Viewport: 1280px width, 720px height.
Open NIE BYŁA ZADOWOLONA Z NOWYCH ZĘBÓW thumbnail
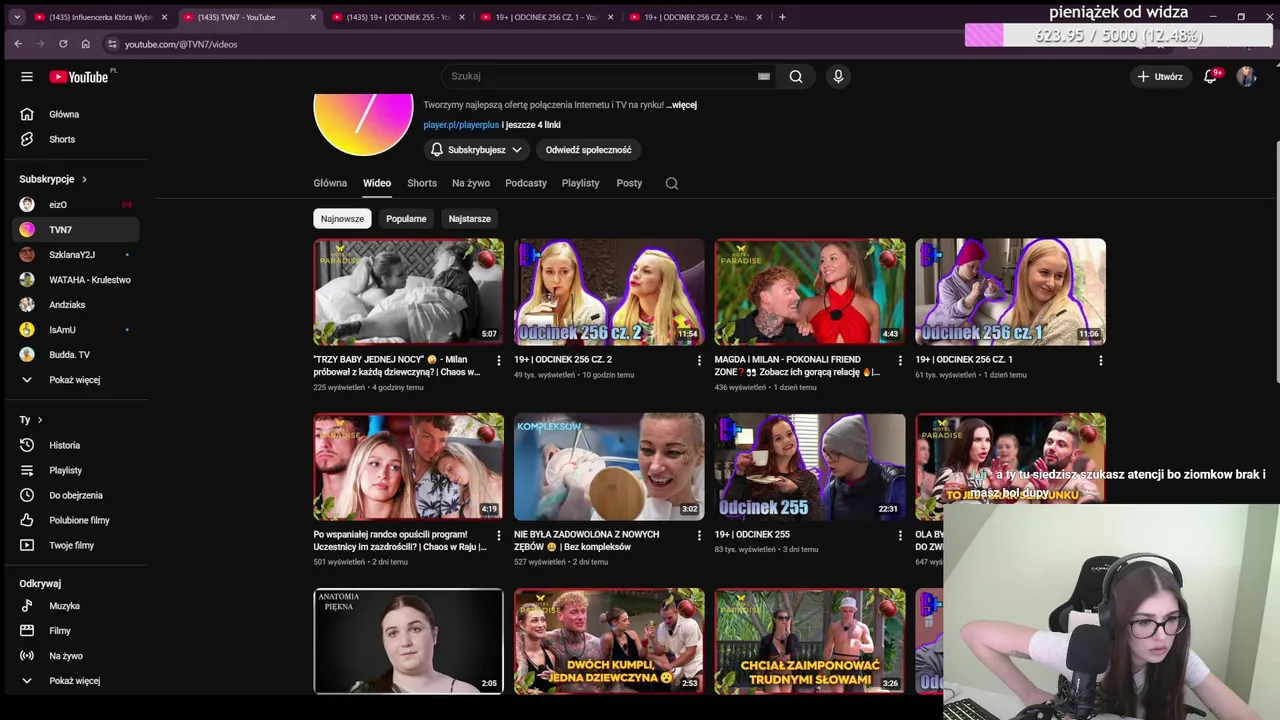click(x=609, y=467)
